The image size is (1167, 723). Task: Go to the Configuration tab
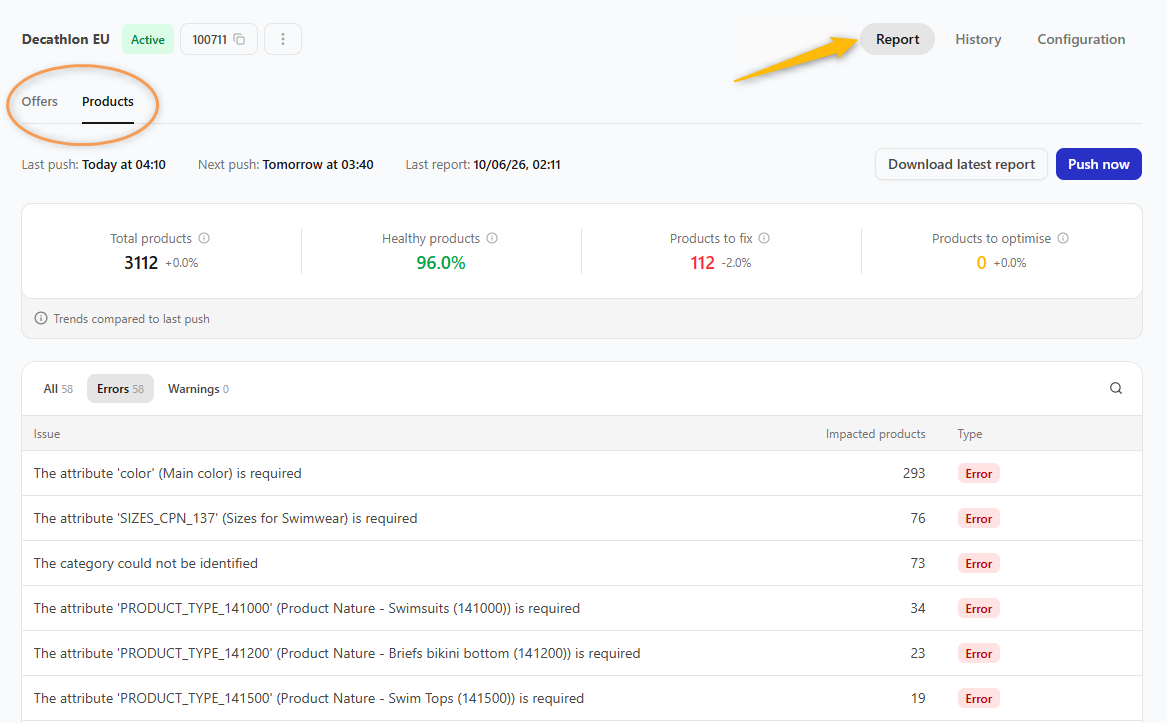1081,39
